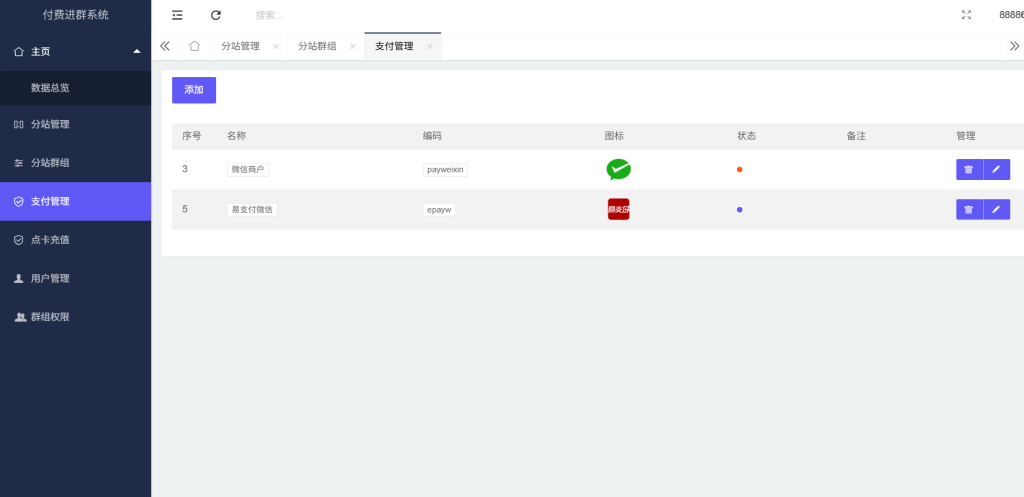Click the WeChat Pay green logo
1024x497 pixels.
point(618,170)
